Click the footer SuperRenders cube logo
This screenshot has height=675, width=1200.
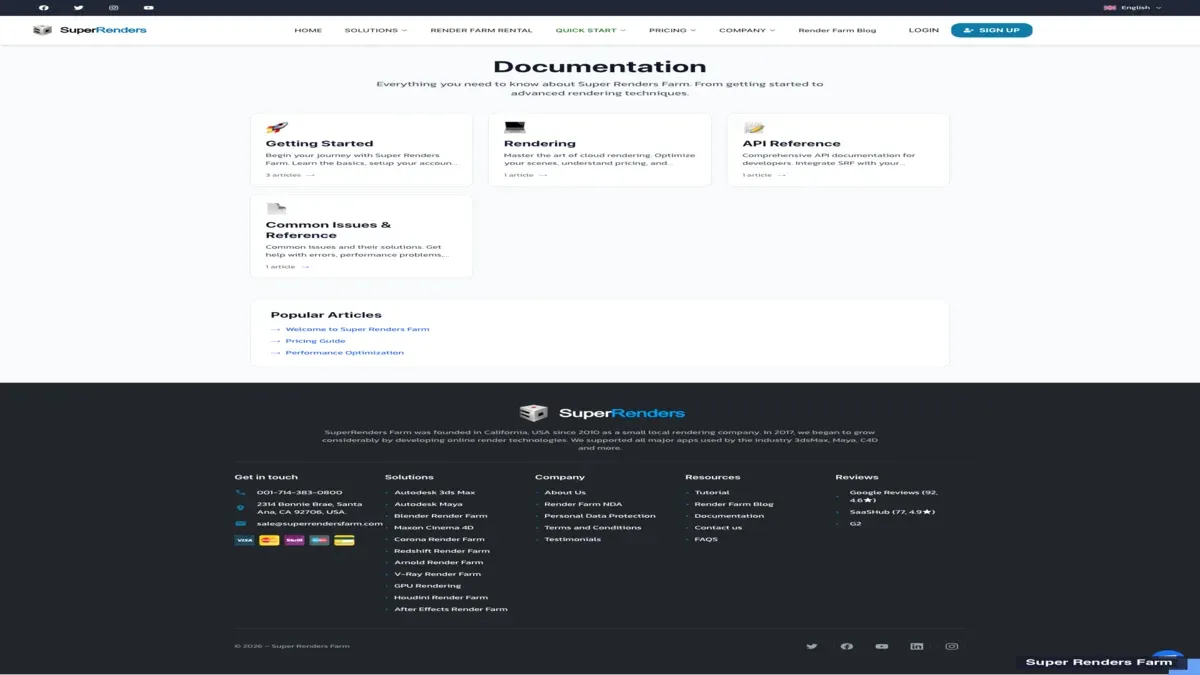(x=534, y=413)
